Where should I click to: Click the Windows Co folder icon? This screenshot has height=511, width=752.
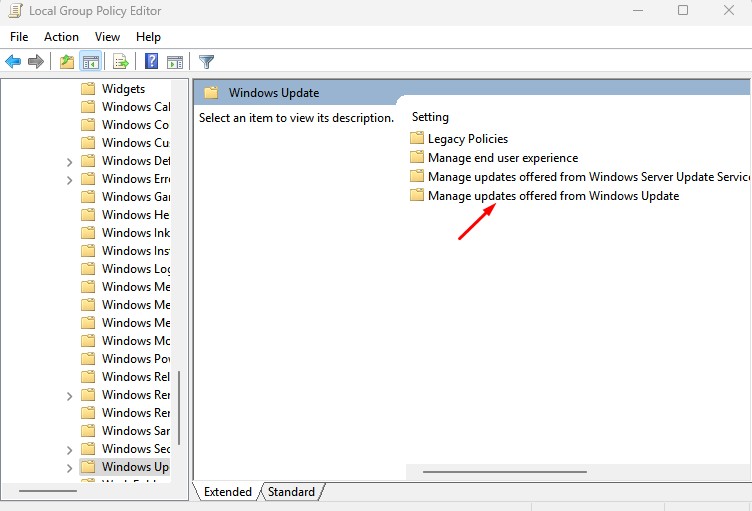pos(88,125)
